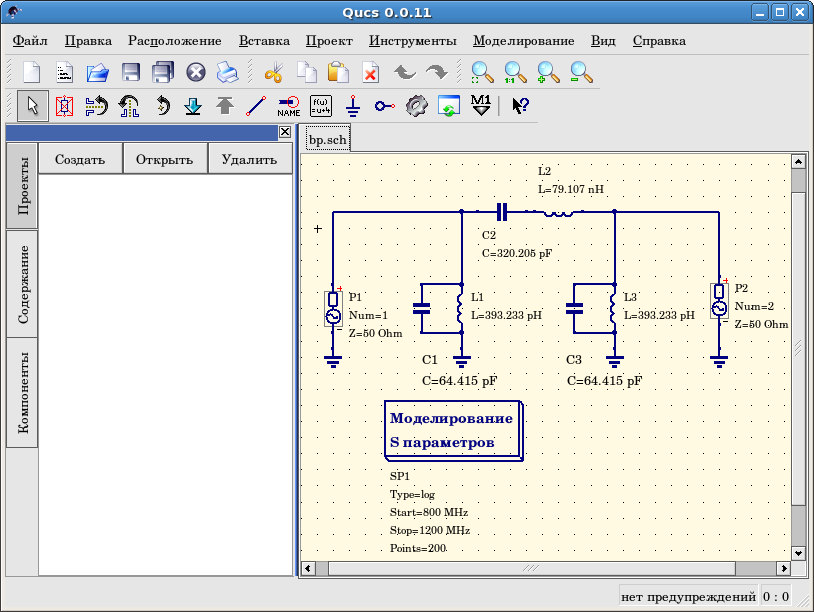814x612 pixels.
Task: Select the Draw wire tool
Action: pyautogui.click(x=256, y=105)
